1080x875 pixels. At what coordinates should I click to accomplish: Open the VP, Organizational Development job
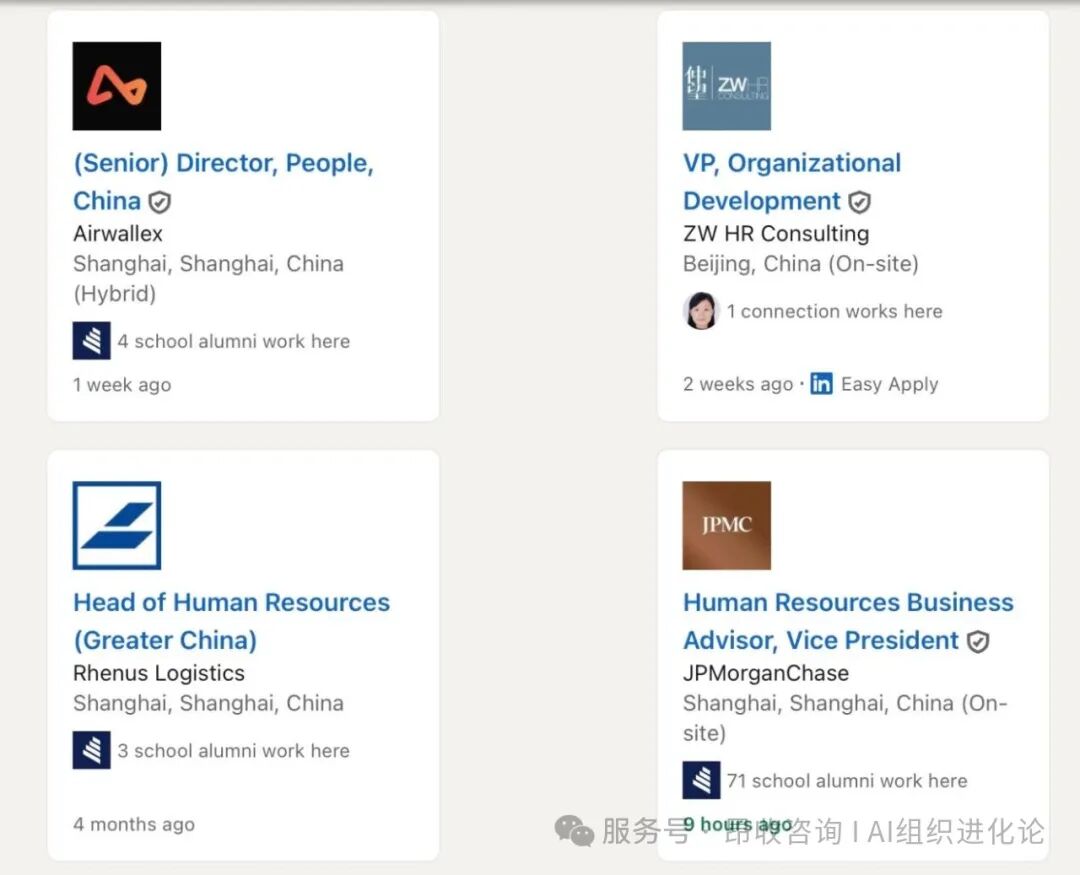coord(791,164)
